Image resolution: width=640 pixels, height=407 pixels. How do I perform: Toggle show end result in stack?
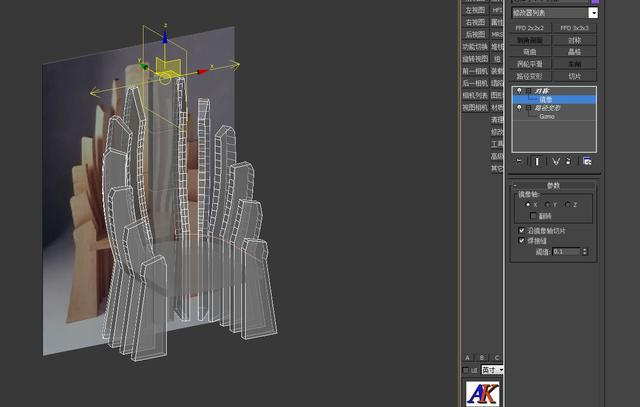(537, 161)
